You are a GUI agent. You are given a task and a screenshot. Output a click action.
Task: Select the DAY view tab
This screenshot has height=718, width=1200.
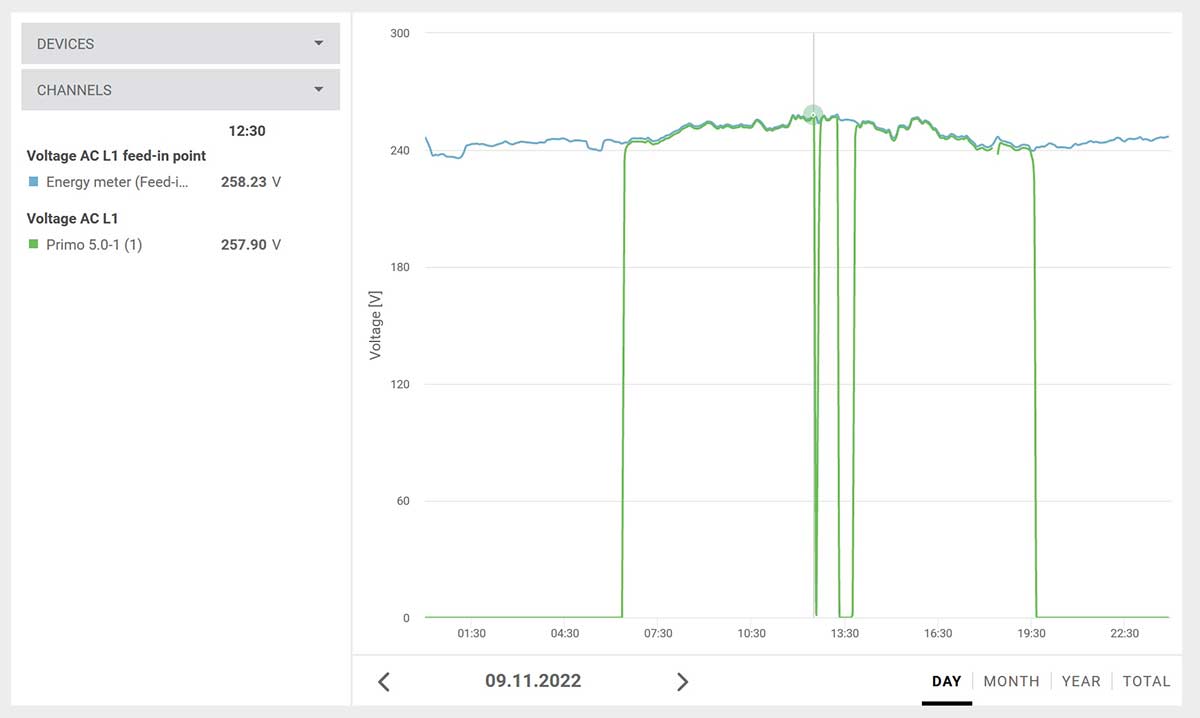[947, 681]
